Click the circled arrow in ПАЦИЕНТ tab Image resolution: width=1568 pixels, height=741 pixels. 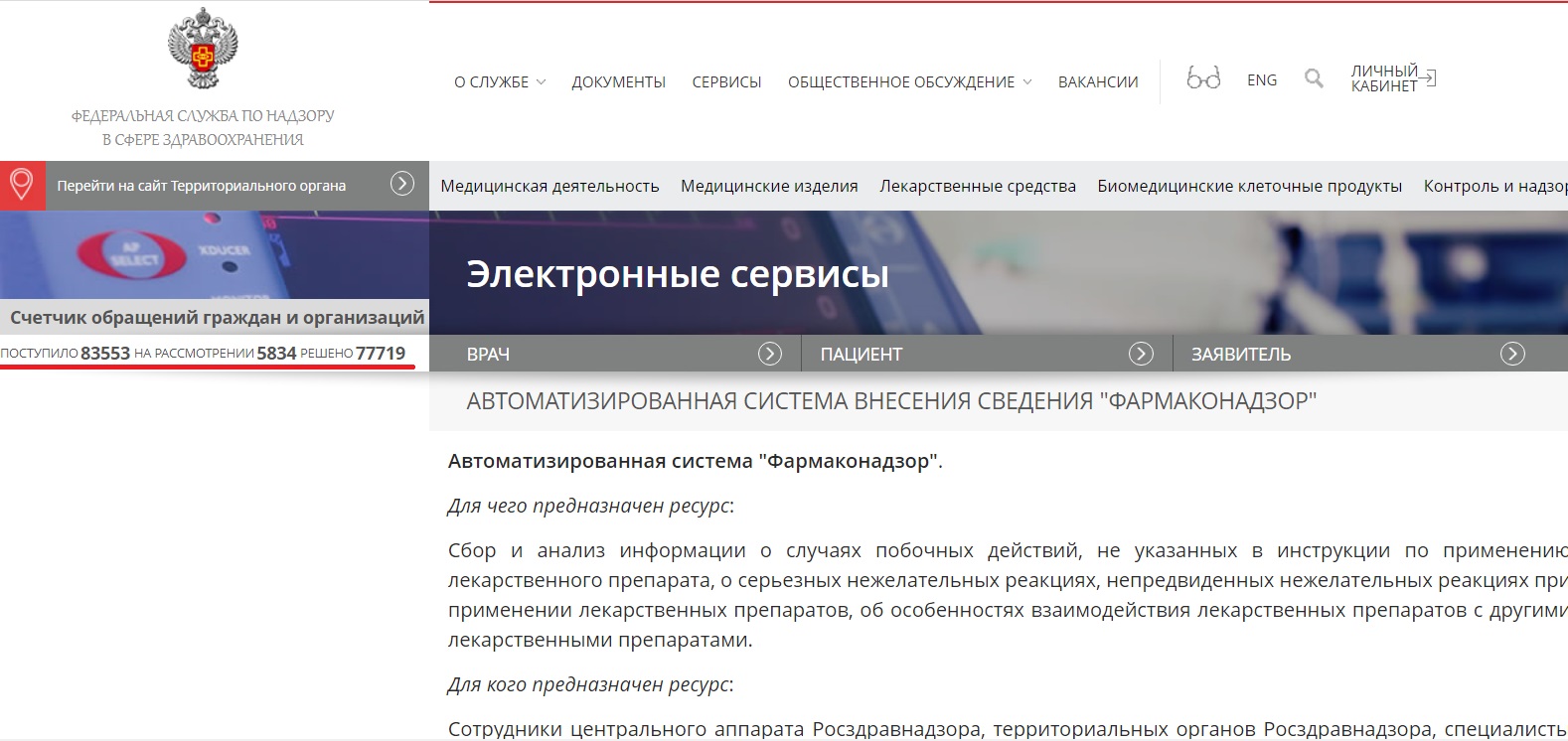pyautogui.click(x=1141, y=354)
